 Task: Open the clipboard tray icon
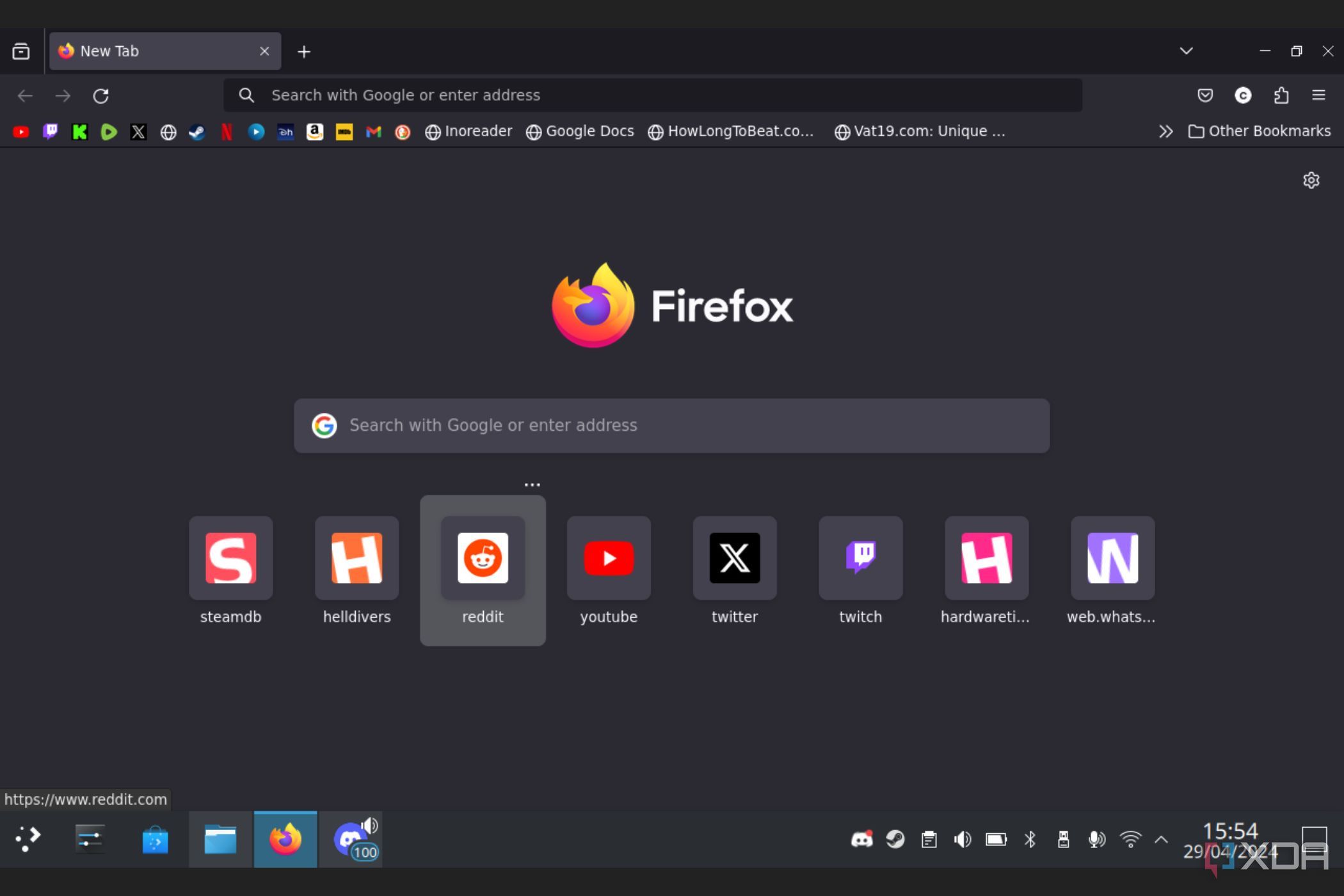(x=929, y=839)
